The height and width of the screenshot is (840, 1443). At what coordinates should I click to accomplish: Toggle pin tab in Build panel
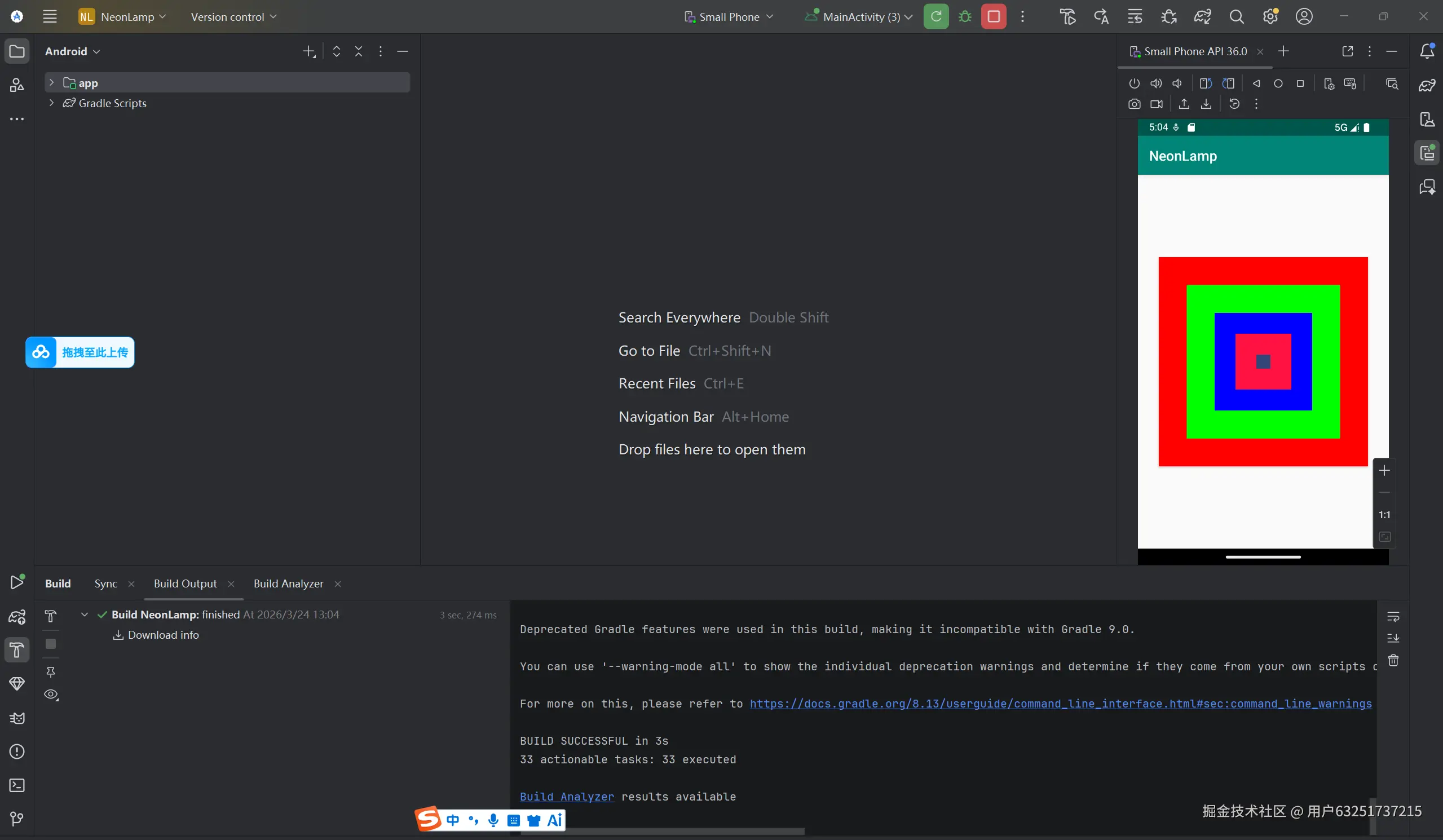tap(51, 671)
